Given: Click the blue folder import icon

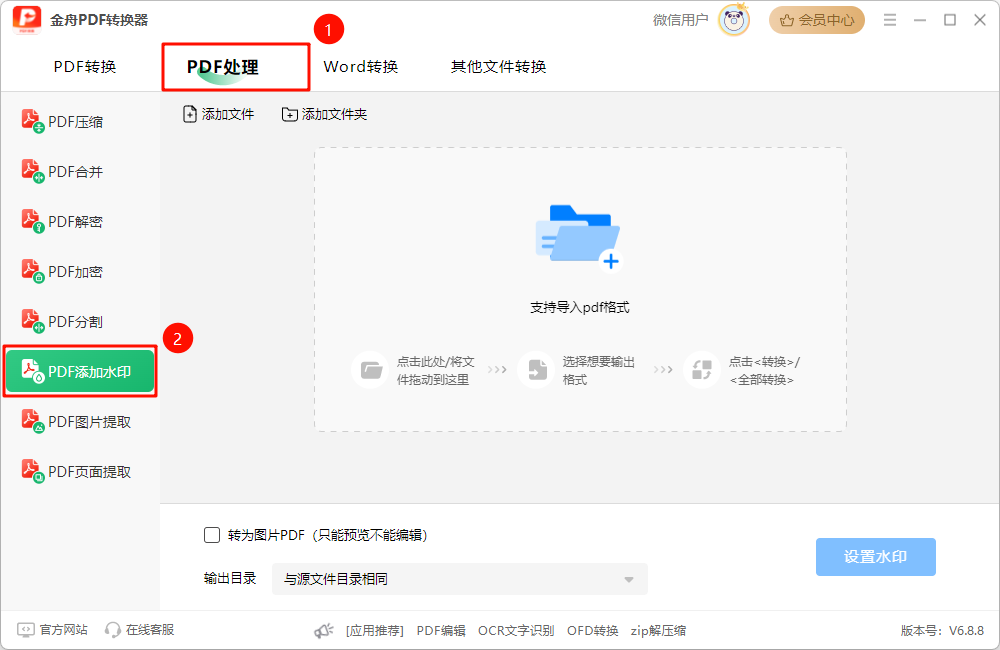Looking at the screenshot, I should (578, 237).
